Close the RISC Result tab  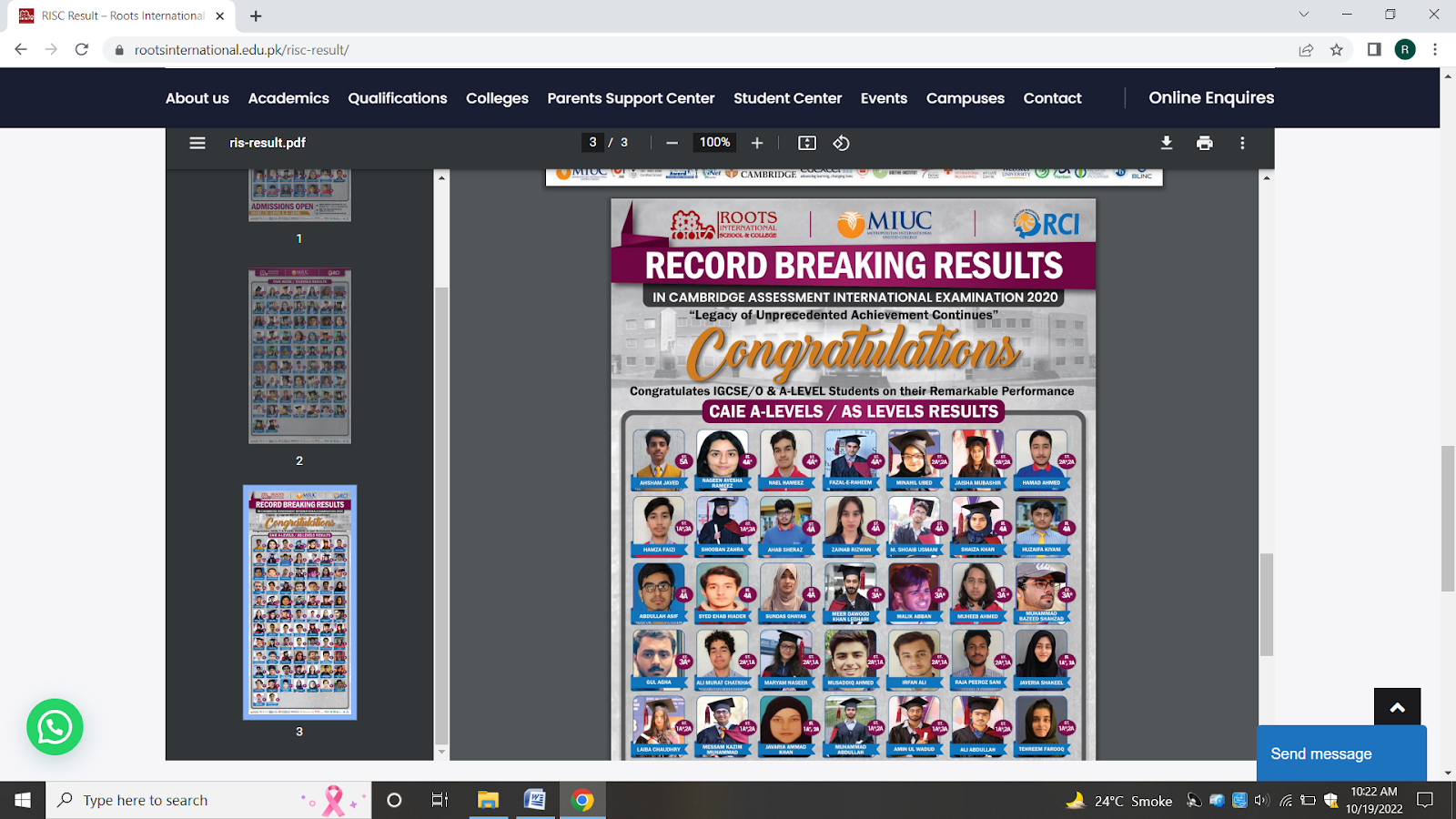[x=220, y=16]
